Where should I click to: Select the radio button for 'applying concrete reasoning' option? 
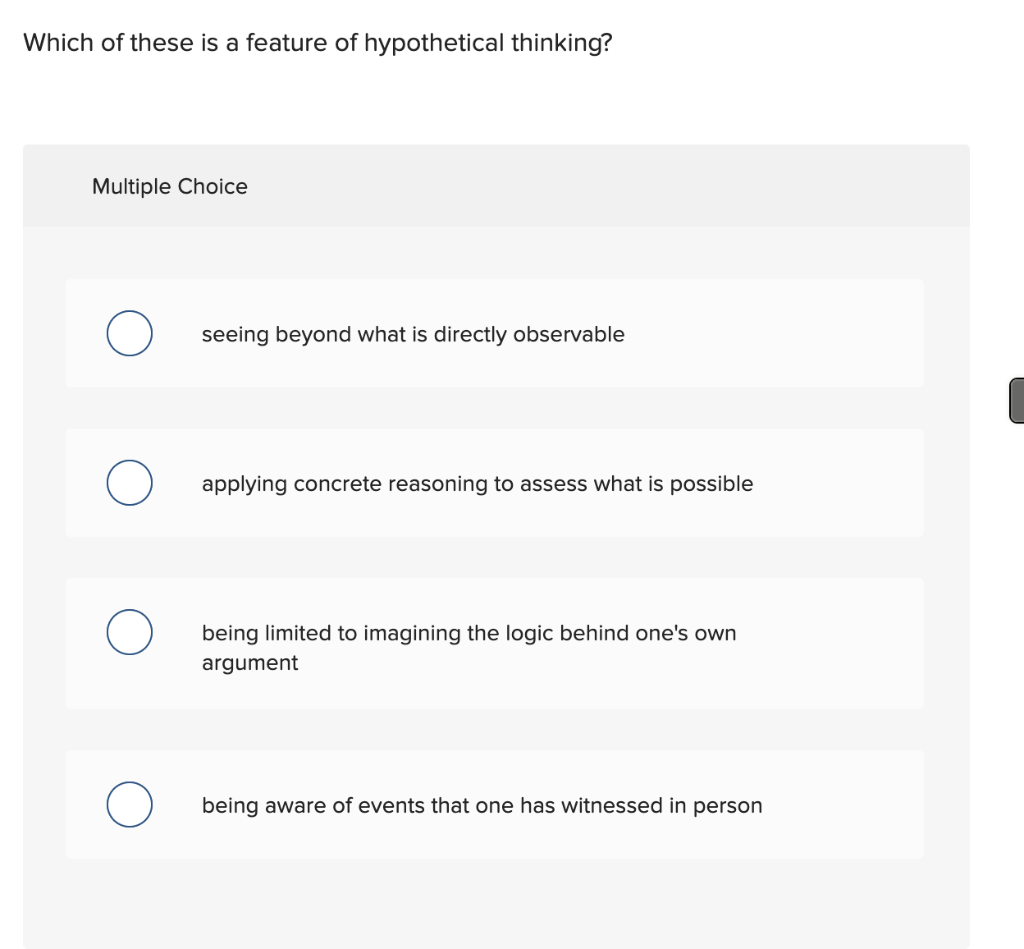point(129,482)
